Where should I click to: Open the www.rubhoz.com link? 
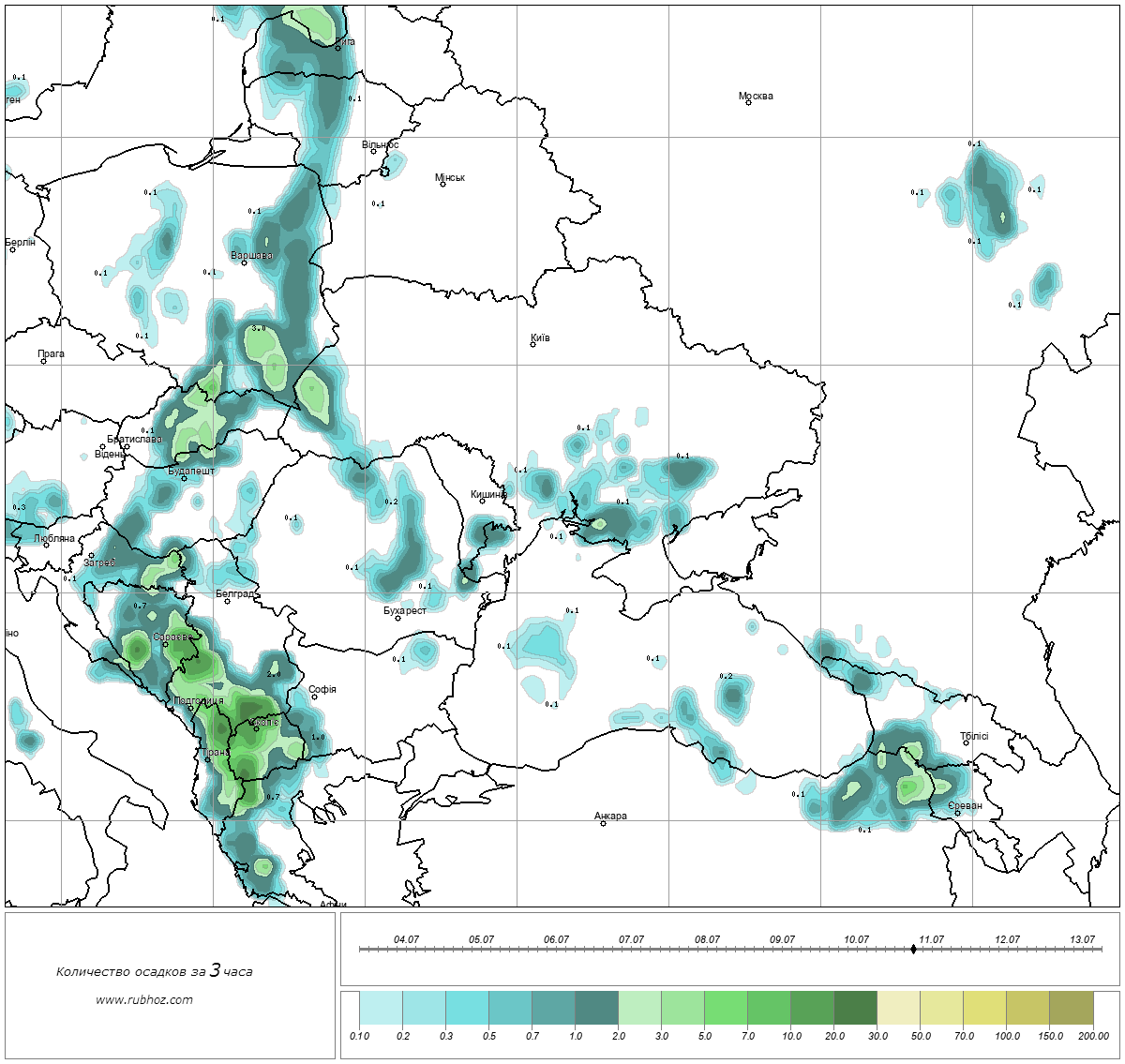tap(144, 999)
